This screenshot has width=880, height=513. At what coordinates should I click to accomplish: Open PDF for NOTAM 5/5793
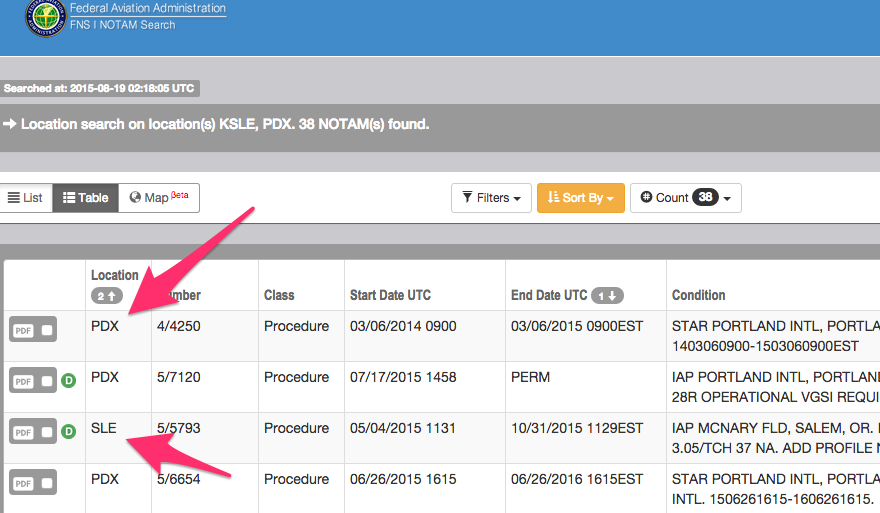(x=23, y=433)
